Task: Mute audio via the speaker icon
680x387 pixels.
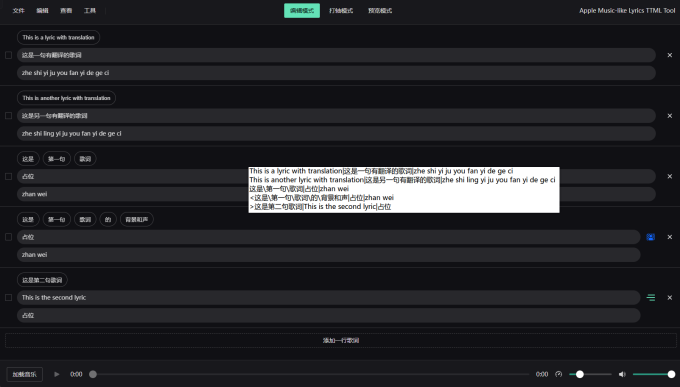Action: coord(622,374)
